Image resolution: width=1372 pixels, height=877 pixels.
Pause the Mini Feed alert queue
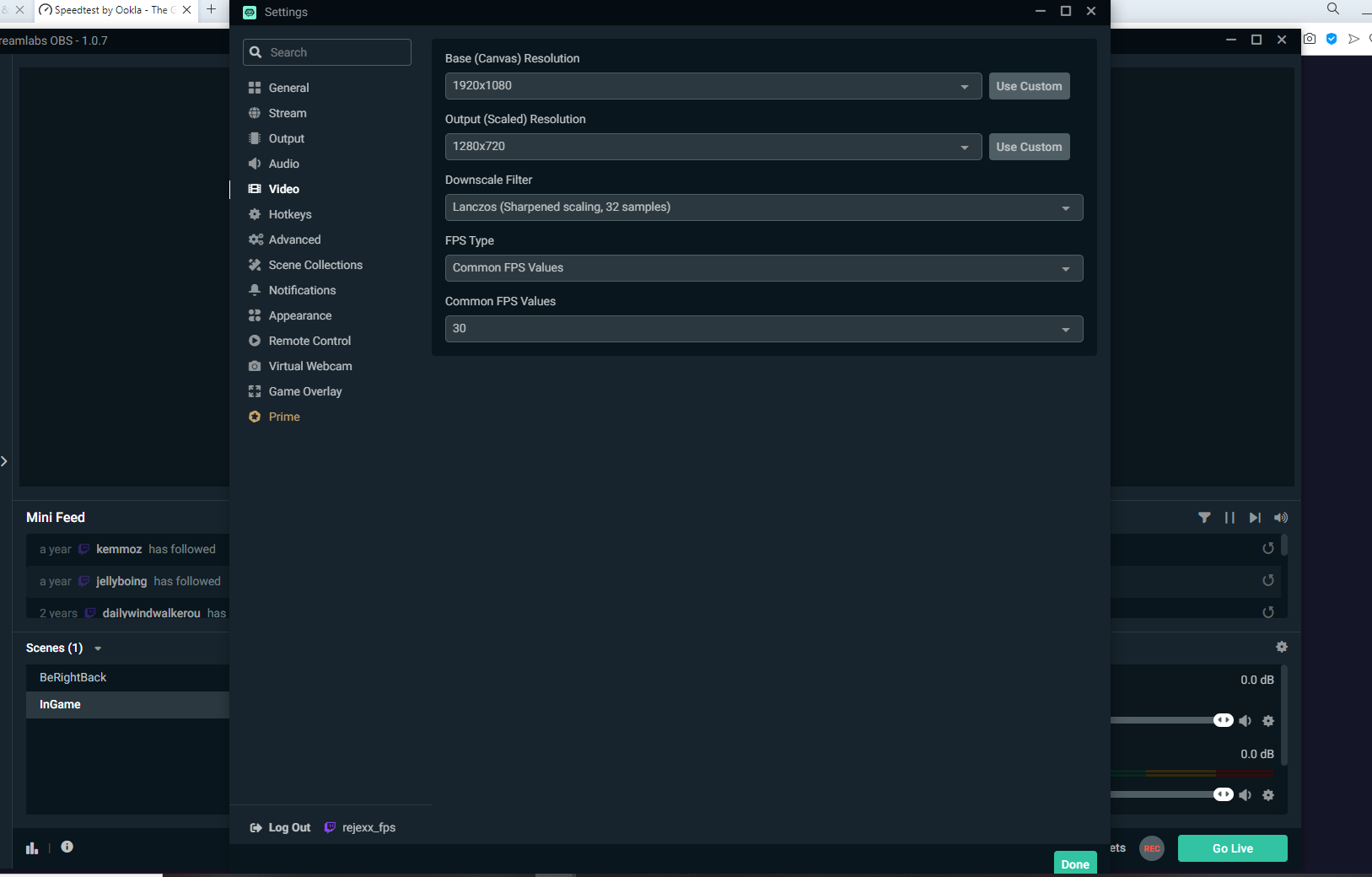tap(1229, 518)
